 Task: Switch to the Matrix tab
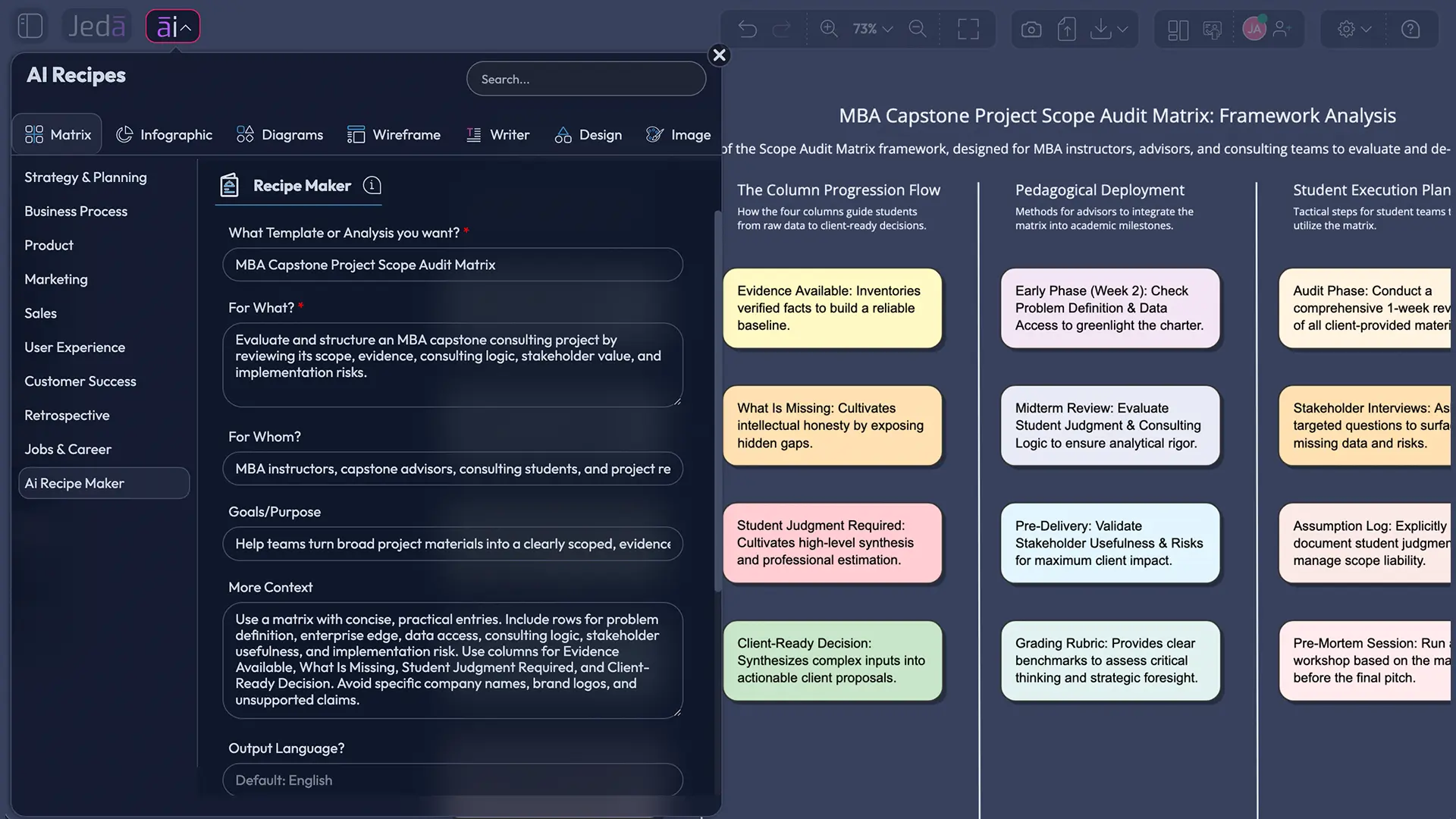[58, 134]
